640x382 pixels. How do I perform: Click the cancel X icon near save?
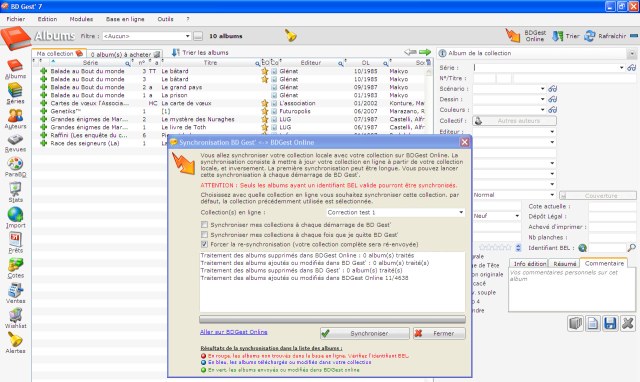pos(627,324)
